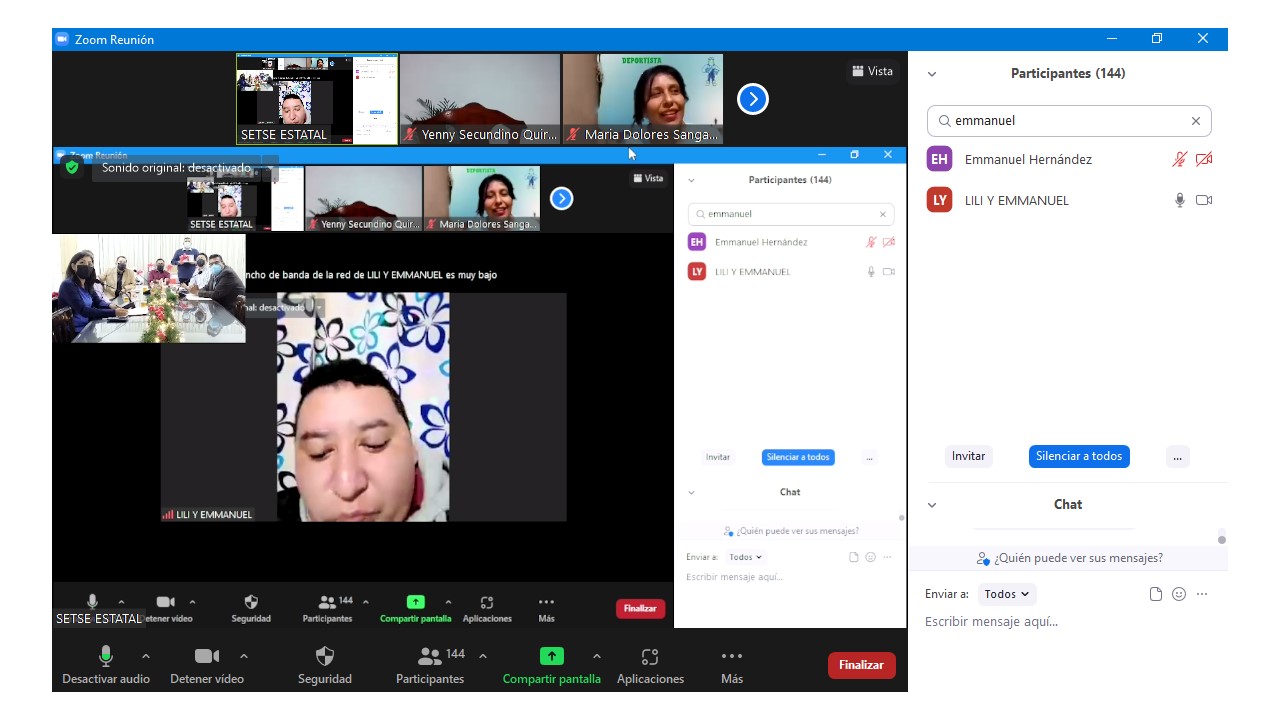The height and width of the screenshot is (720, 1280).
Task: Collapse Chat chevron in inner shared window
Action: point(691,492)
